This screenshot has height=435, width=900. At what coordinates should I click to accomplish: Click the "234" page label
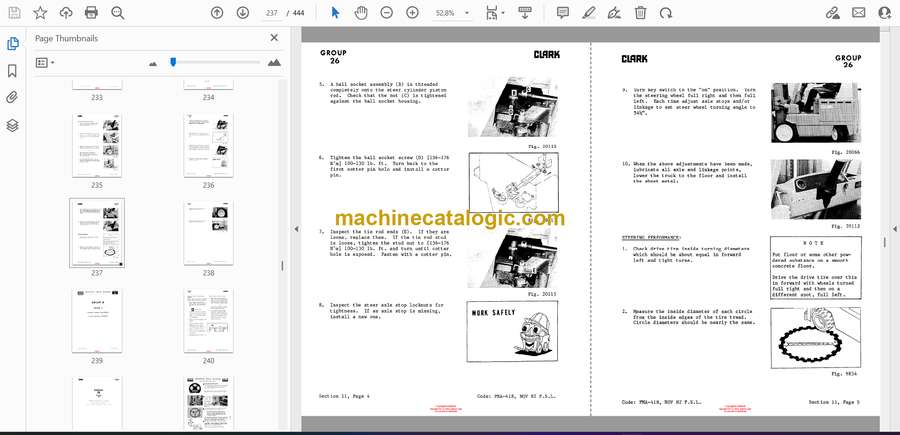208,98
